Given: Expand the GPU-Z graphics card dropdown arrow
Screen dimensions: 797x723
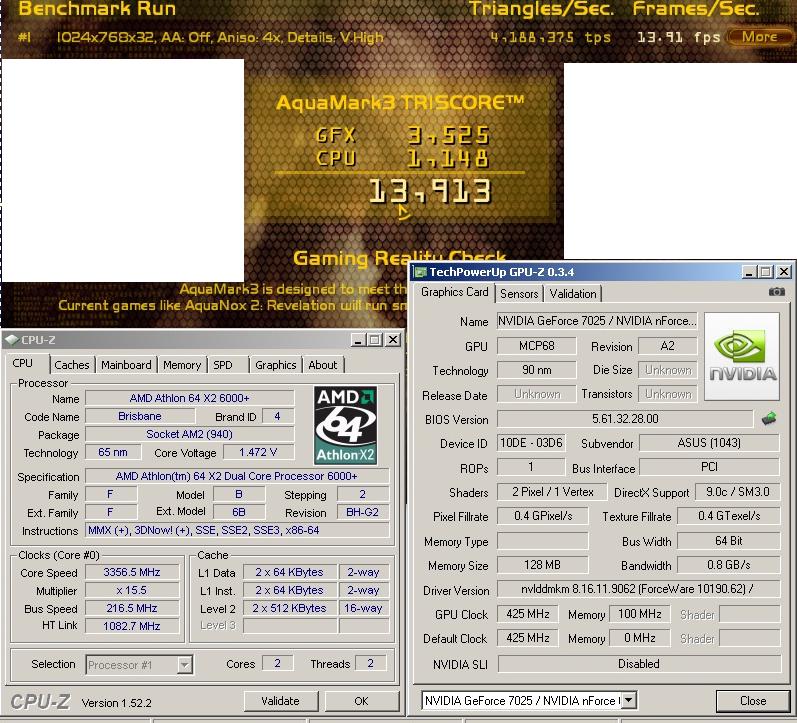Looking at the screenshot, I should pyautogui.click(x=629, y=701).
